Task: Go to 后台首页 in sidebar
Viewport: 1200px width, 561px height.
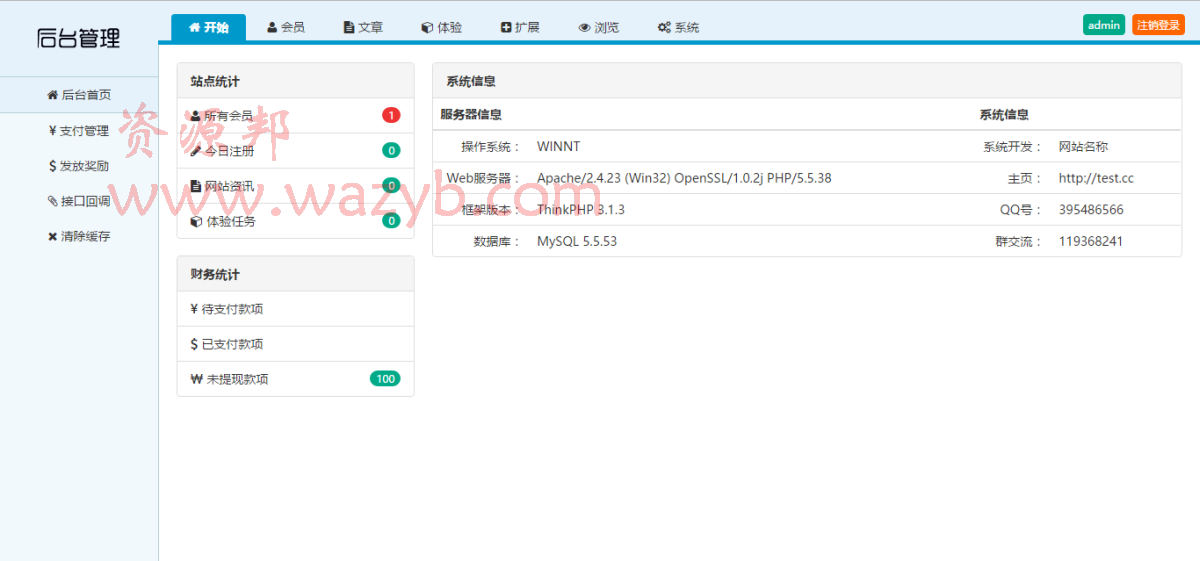Action: (x=79, y=95)
